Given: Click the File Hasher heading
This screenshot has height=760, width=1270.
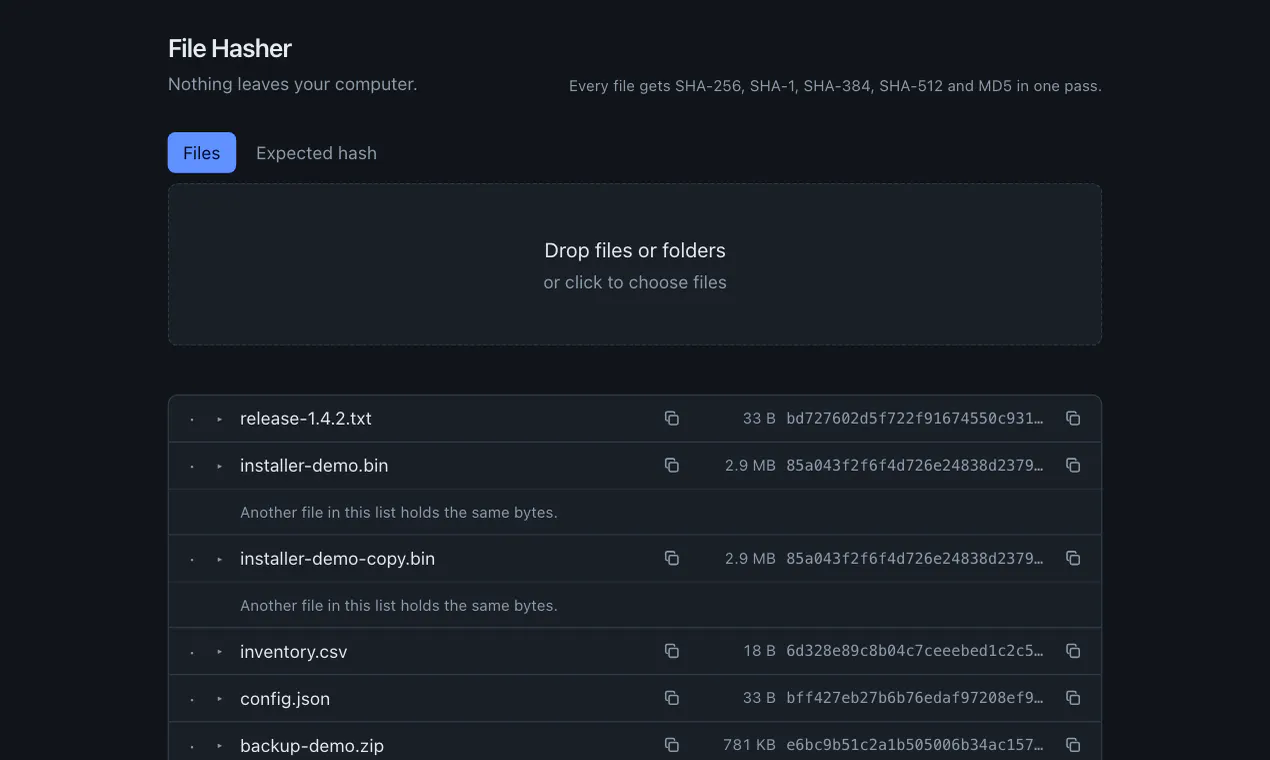Looking at the screenshot, I should [x=230, y=48].
